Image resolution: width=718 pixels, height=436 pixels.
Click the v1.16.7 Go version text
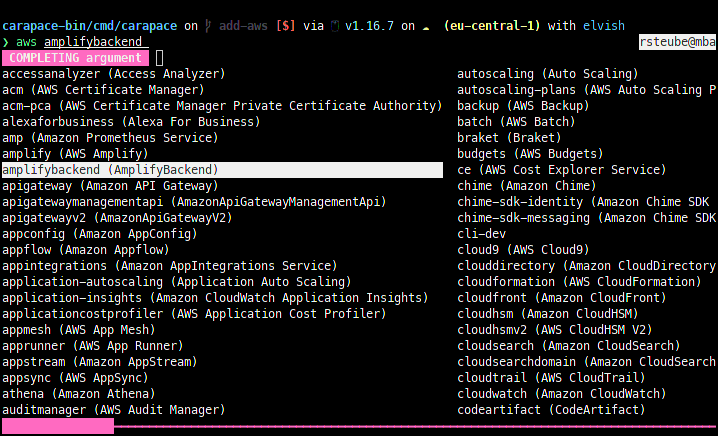click(x=369, y=26)
